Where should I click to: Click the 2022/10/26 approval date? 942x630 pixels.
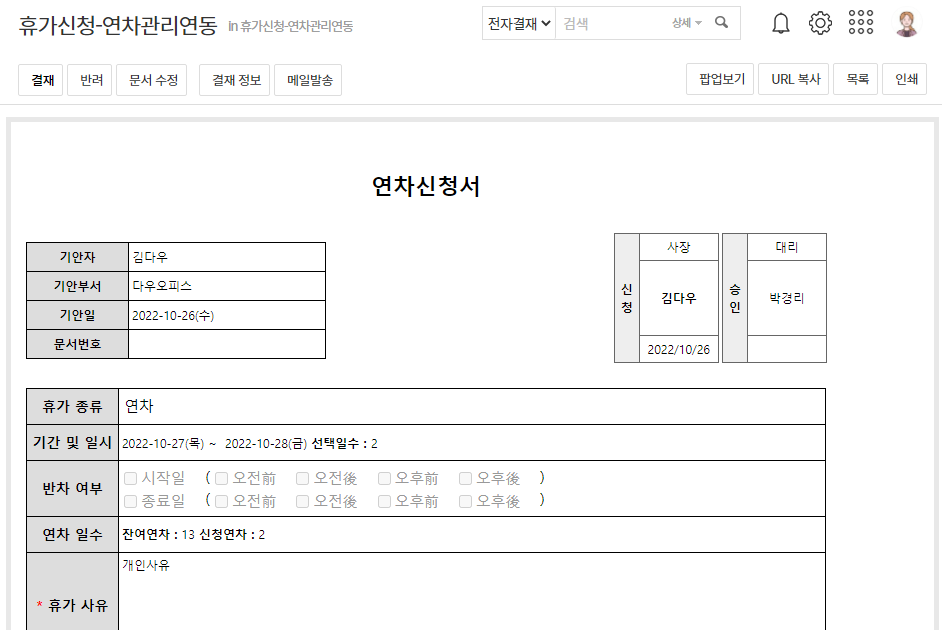[678, 350]
